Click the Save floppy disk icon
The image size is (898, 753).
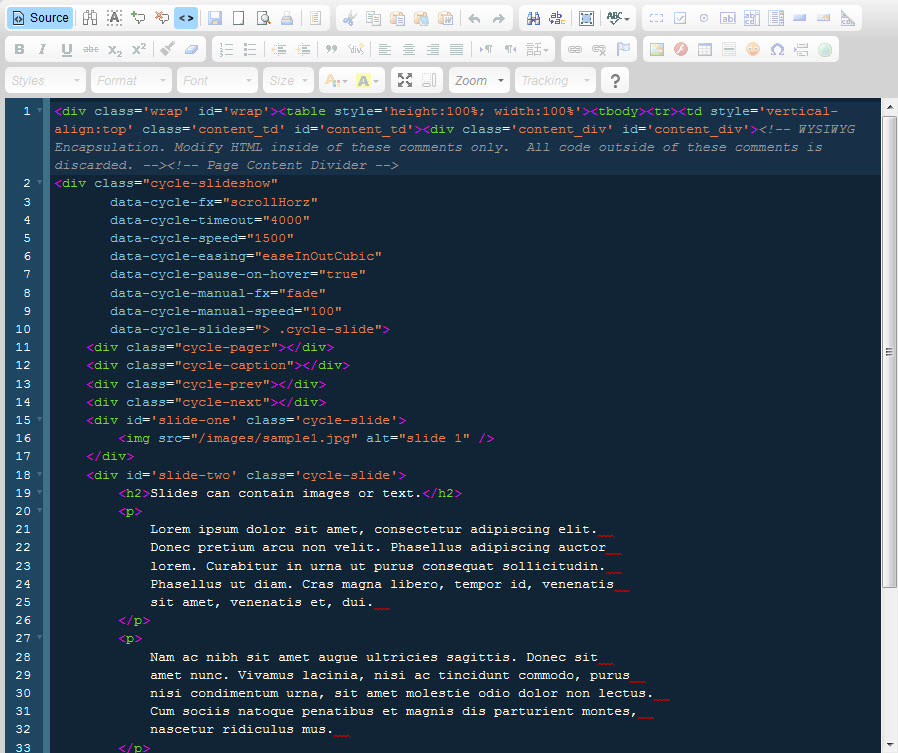pos(215,18)
